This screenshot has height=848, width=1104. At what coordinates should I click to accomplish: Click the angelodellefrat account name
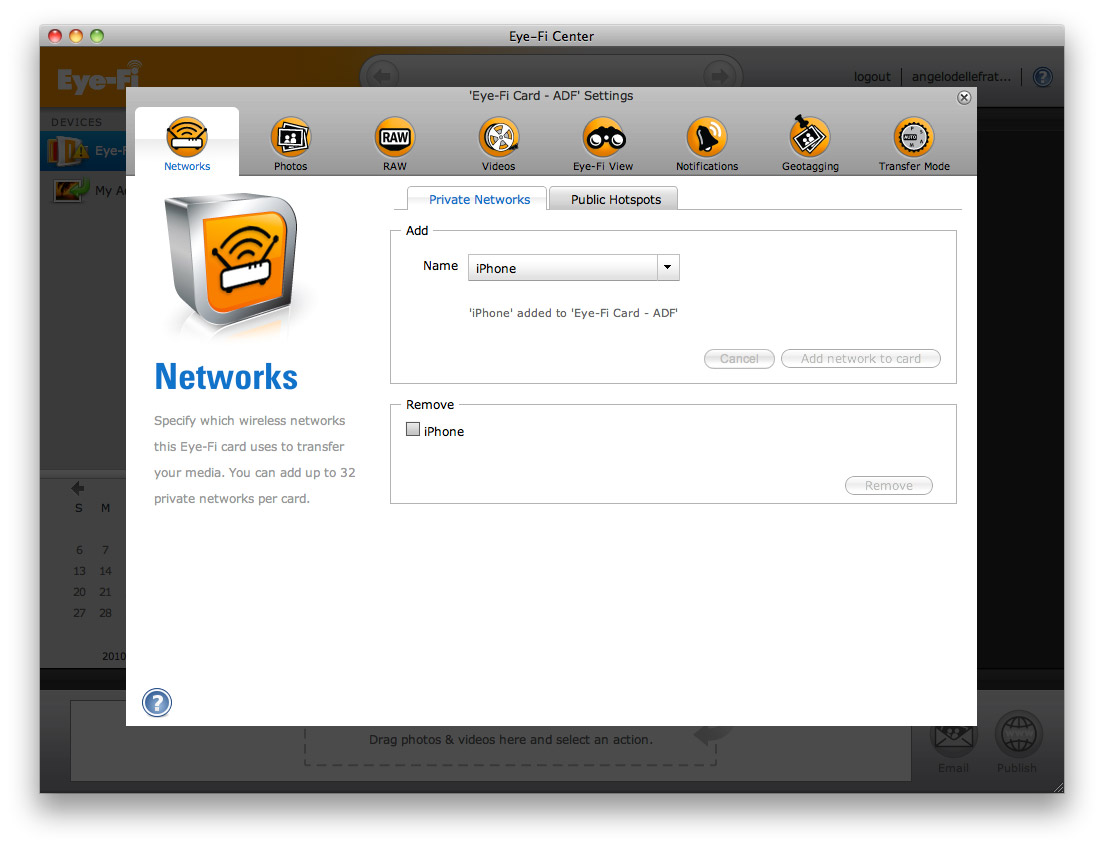tap(961, 77)
